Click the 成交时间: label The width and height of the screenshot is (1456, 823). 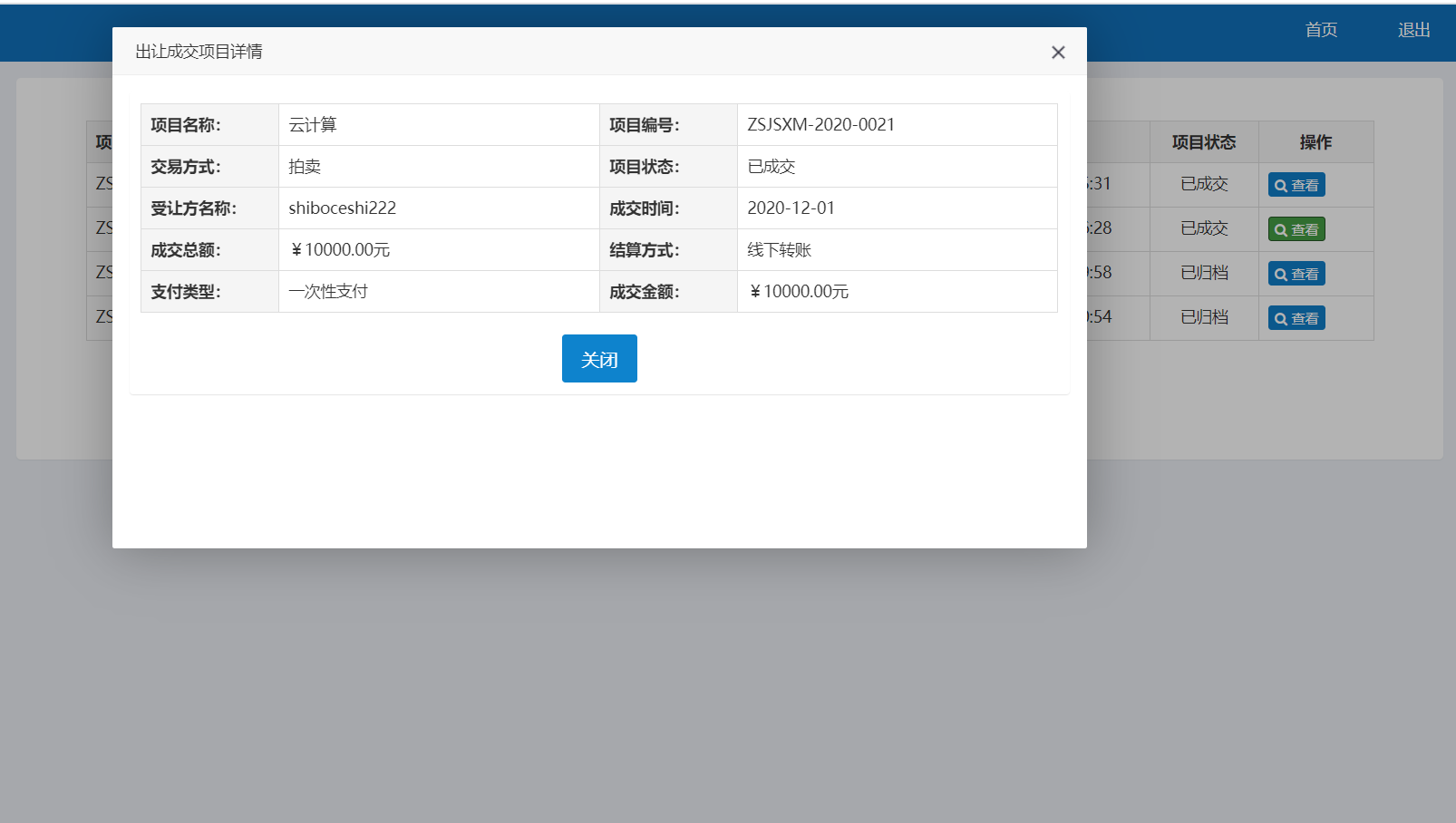[x=644, y=208]
